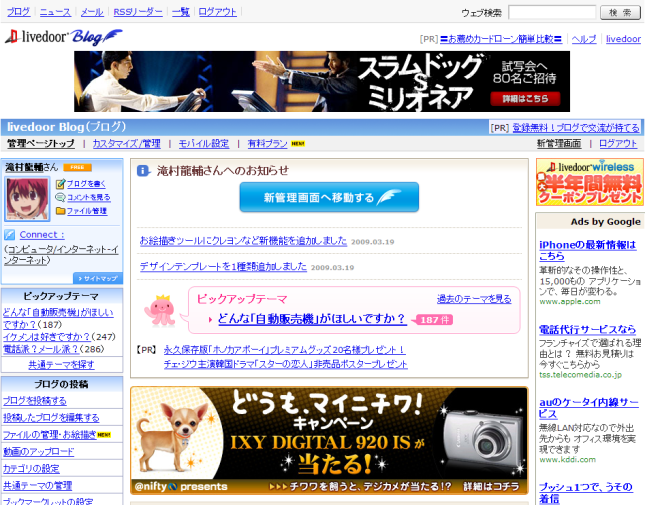Click the 新管理画面へ移動する button
Viewport: 645px width, 505px height.
(329, 197)
